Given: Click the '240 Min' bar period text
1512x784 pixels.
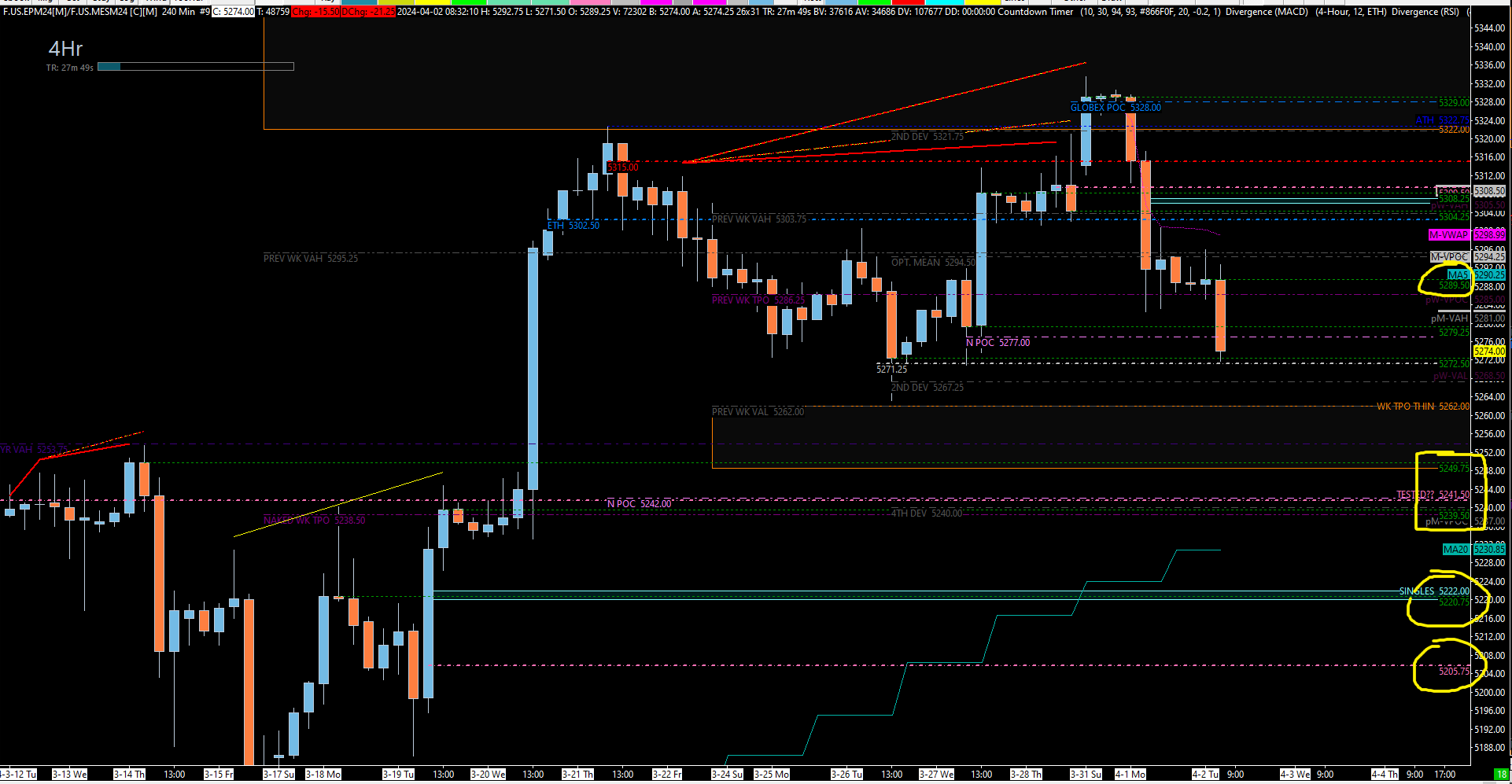Looking at the screenshot, I should click(x=179, y=12).
